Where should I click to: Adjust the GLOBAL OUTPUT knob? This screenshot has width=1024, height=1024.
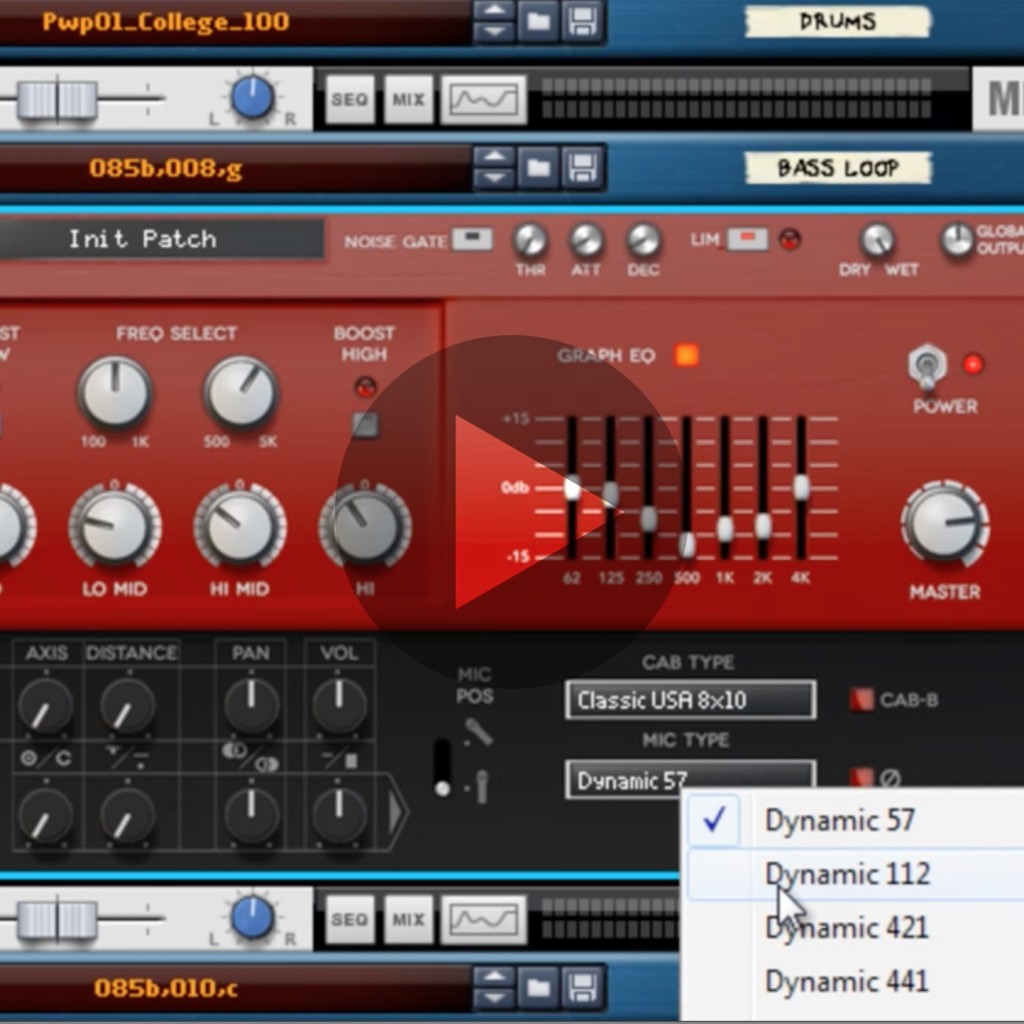pos(957,240)
